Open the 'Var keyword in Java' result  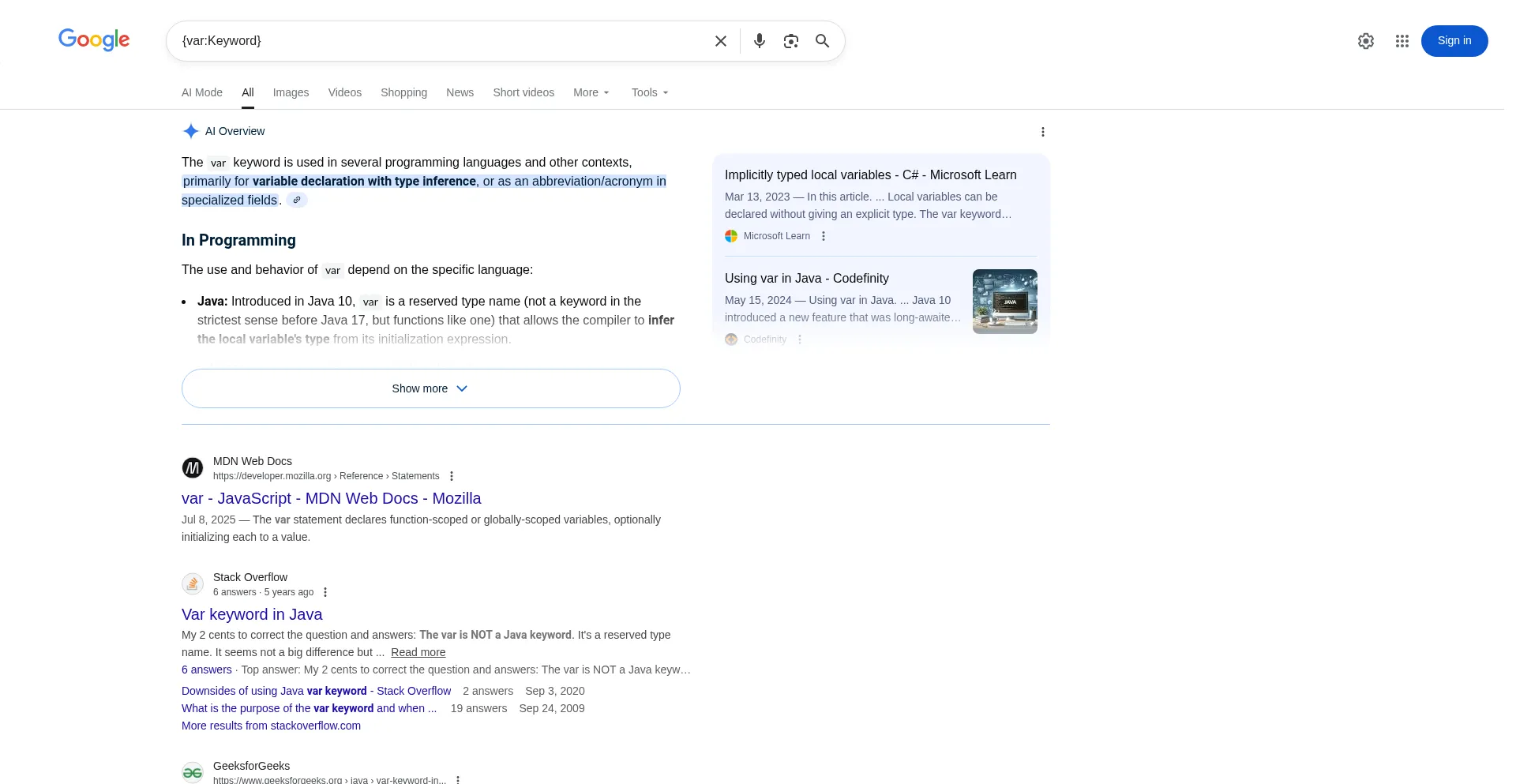tap(252, 614)
